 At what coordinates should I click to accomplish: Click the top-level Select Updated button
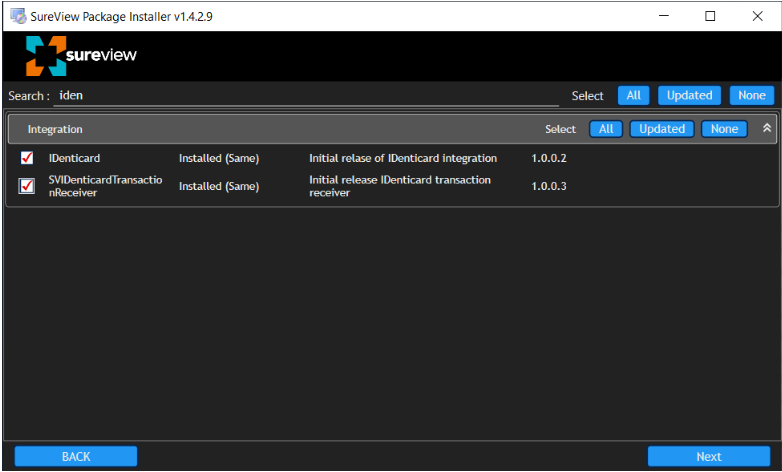click(689, 95)
